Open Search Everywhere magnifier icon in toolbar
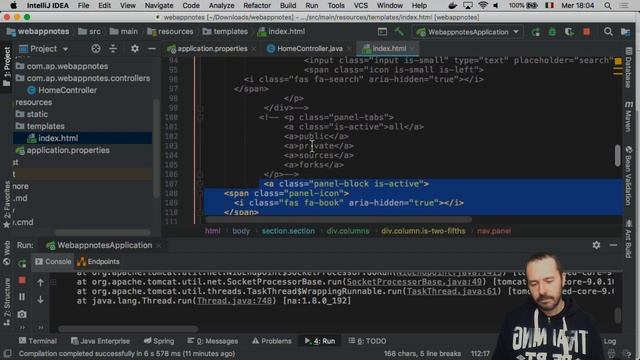Image resolution: width=640 pixels, height=360 pixels. coord(608,32)
